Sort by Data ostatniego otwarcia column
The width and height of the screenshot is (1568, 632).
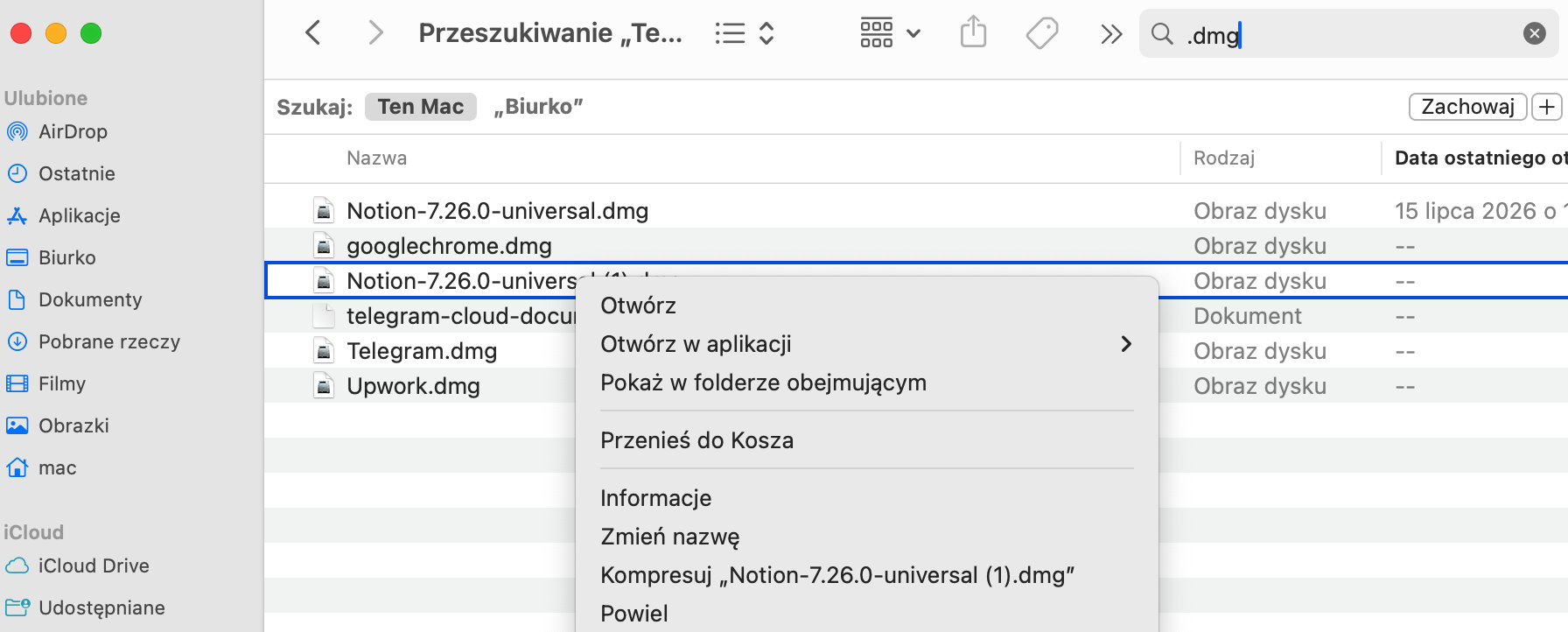tap(1480, 158)
